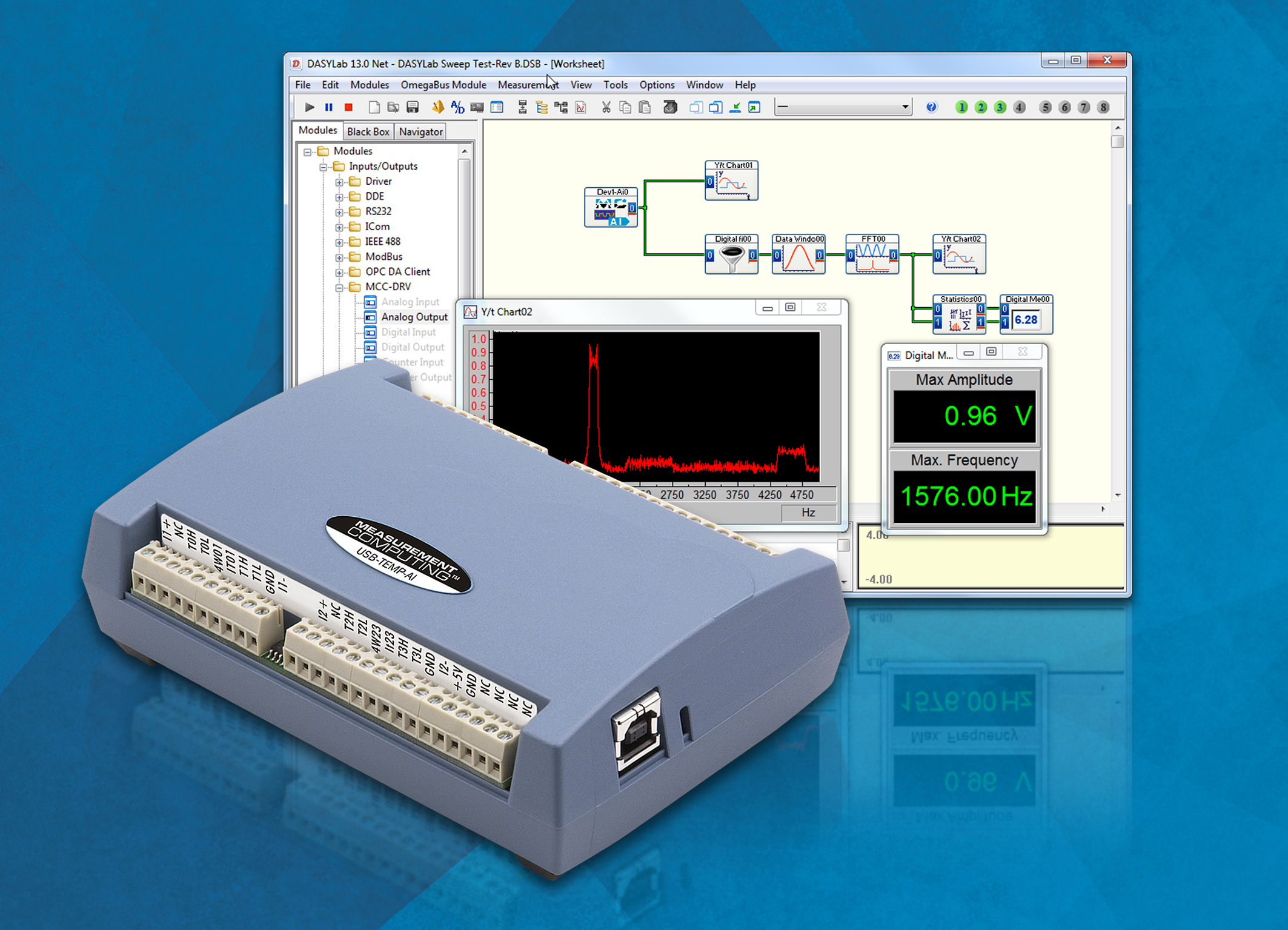Screen dimensions: 1288x930
Task: Click the Save worksheet floppy icon
Action: 413,107
